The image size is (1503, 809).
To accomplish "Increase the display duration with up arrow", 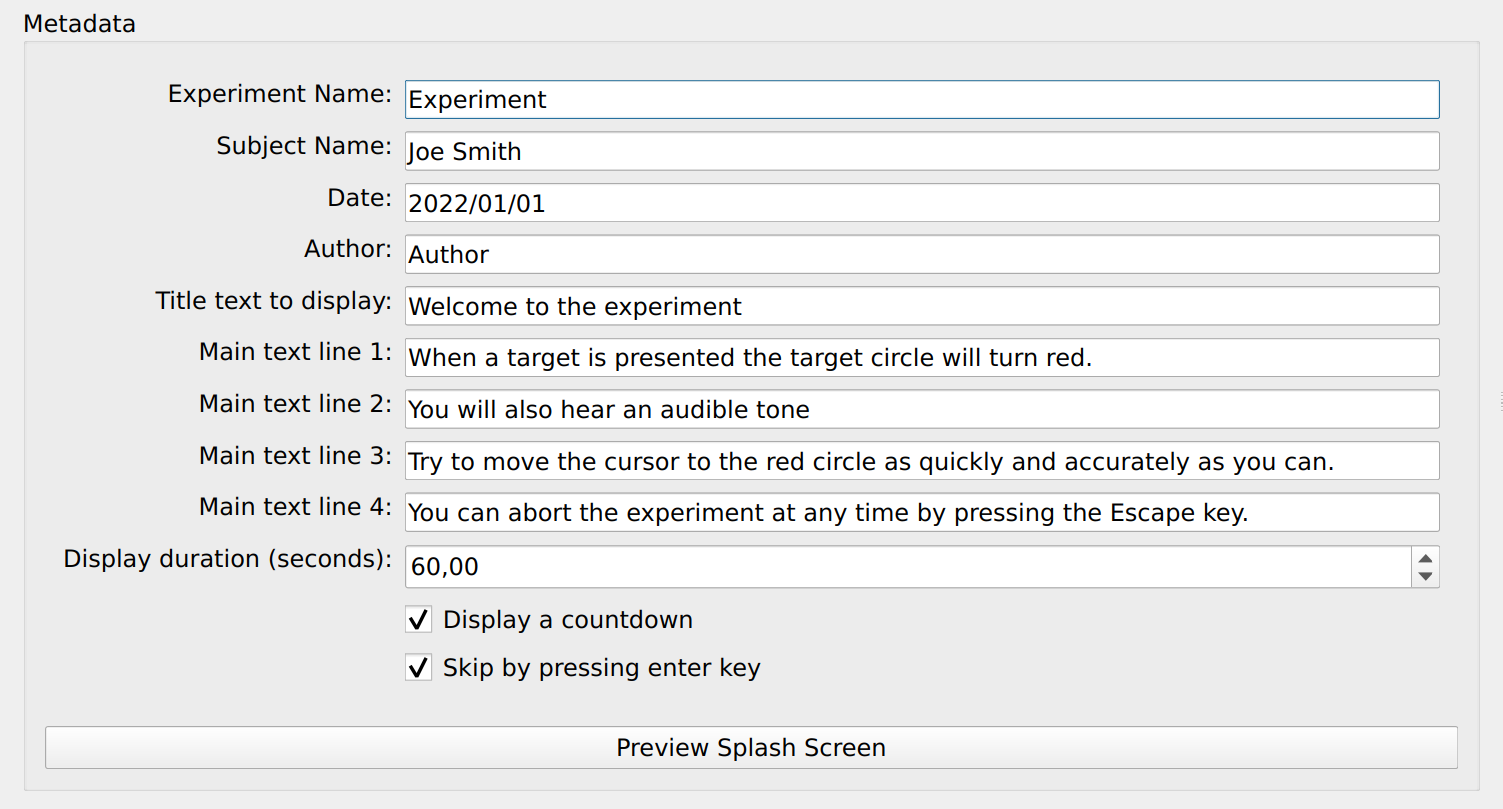I will tap(1426, 557).
